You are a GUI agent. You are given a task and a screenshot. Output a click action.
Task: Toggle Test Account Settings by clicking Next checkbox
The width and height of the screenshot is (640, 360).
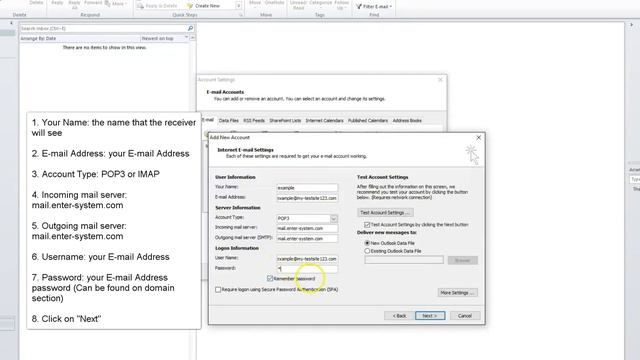pyautogui.click(x=367, y=224)
